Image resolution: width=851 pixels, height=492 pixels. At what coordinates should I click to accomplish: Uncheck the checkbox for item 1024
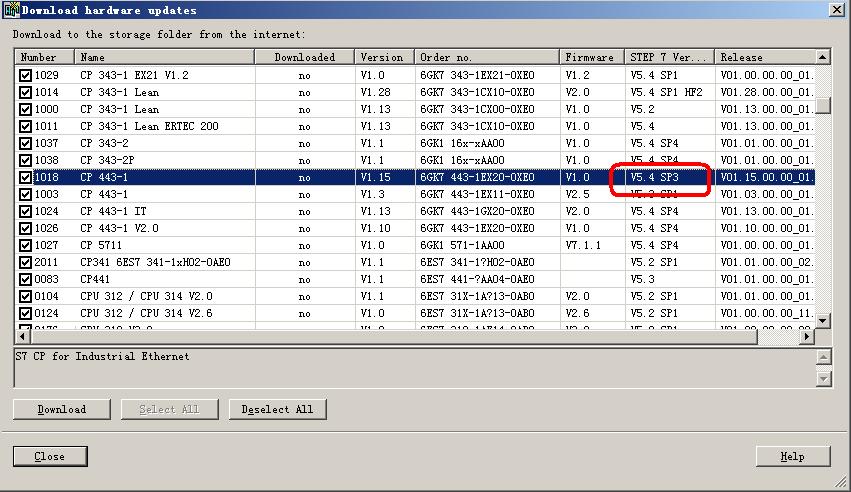point(26,212)
